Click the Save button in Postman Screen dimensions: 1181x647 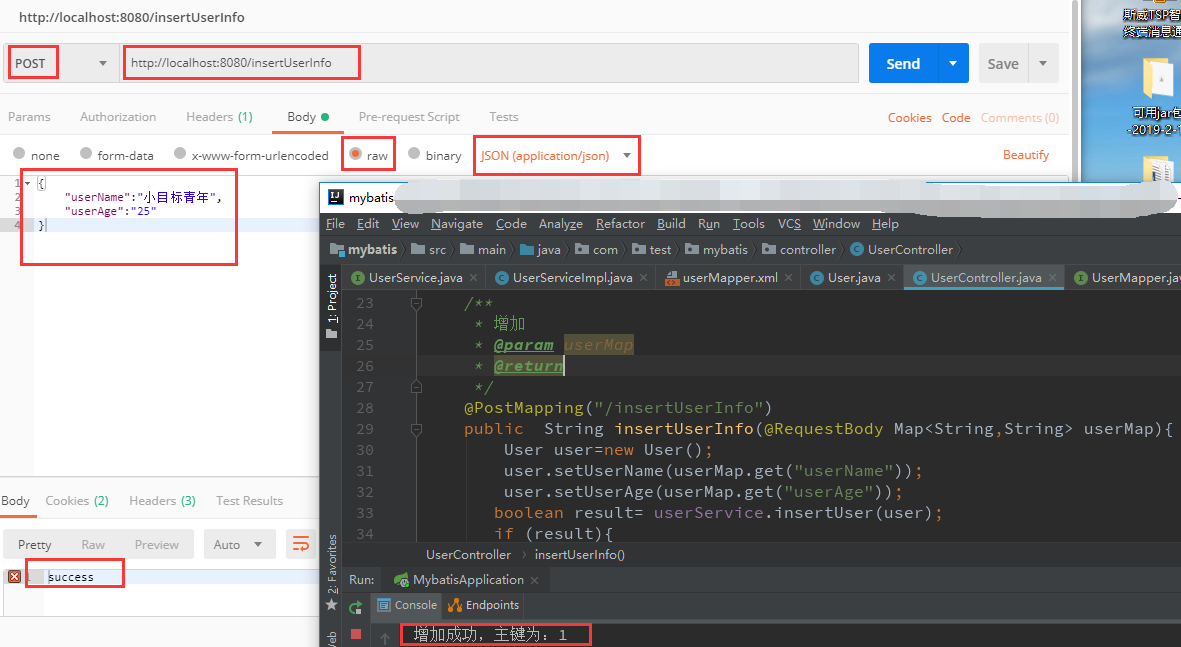[x=1002, y=64]
